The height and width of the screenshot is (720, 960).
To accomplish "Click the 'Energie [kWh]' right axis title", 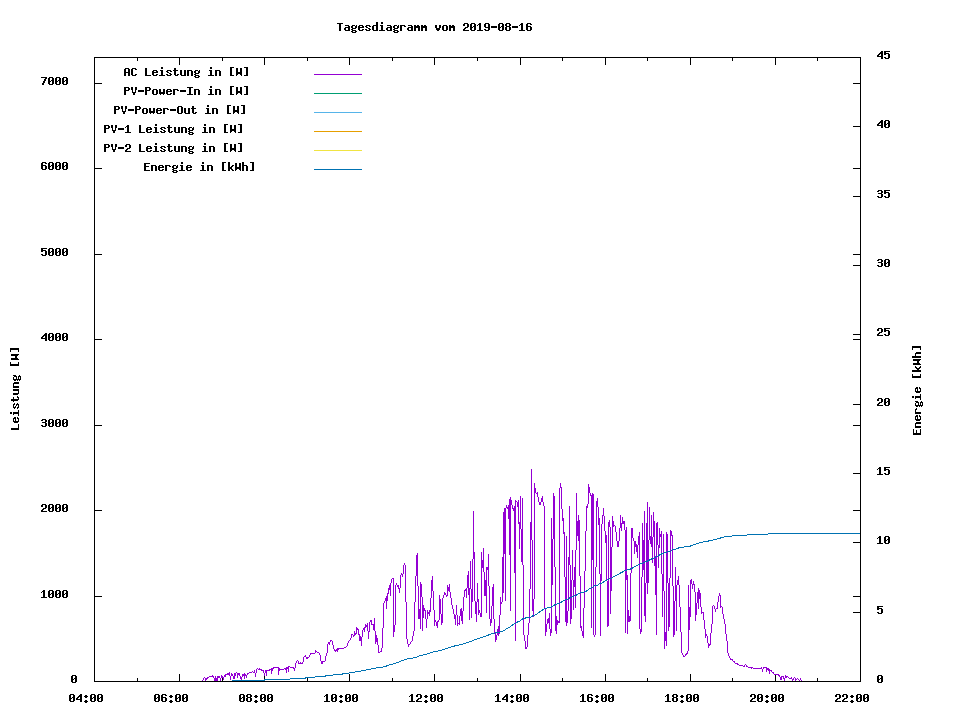I will [x=917, y=390].
